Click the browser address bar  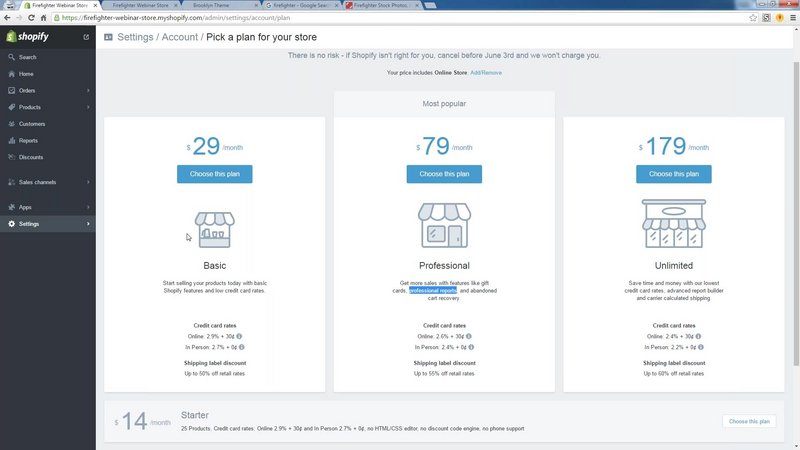tap(398, 17)
